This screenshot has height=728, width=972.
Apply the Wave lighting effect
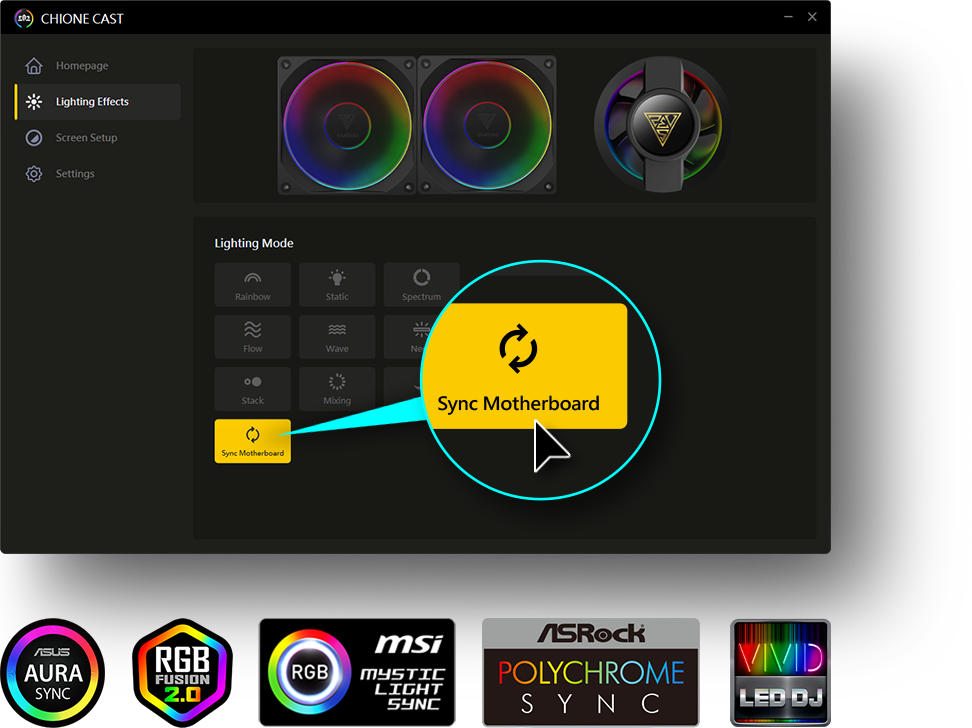[337, 336]
